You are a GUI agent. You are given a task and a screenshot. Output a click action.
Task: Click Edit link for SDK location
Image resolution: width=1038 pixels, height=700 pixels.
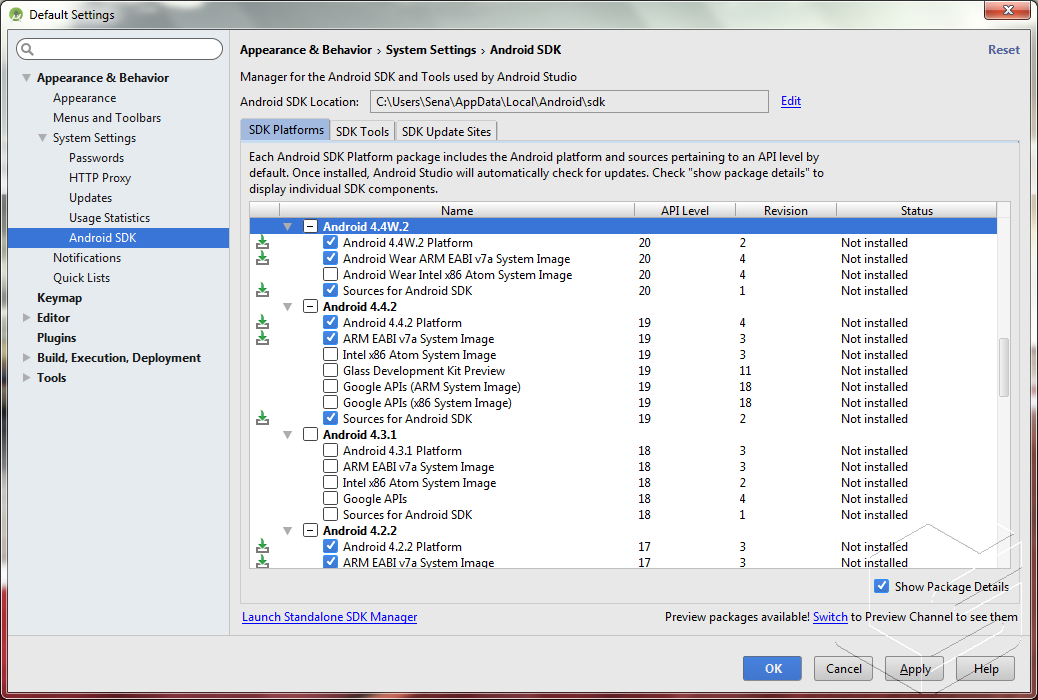790,101
